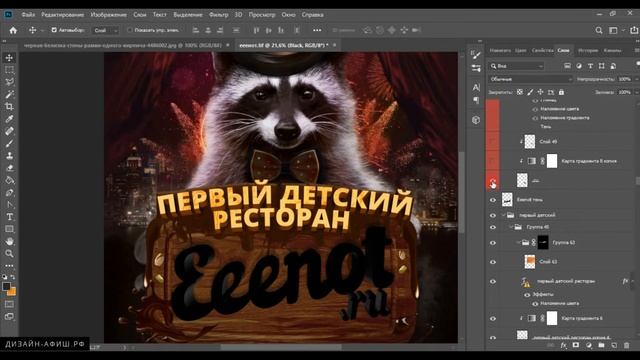Collapse the первый детский group arrow
The height and width of the screenshot is (360, 640).
point(503,215)
